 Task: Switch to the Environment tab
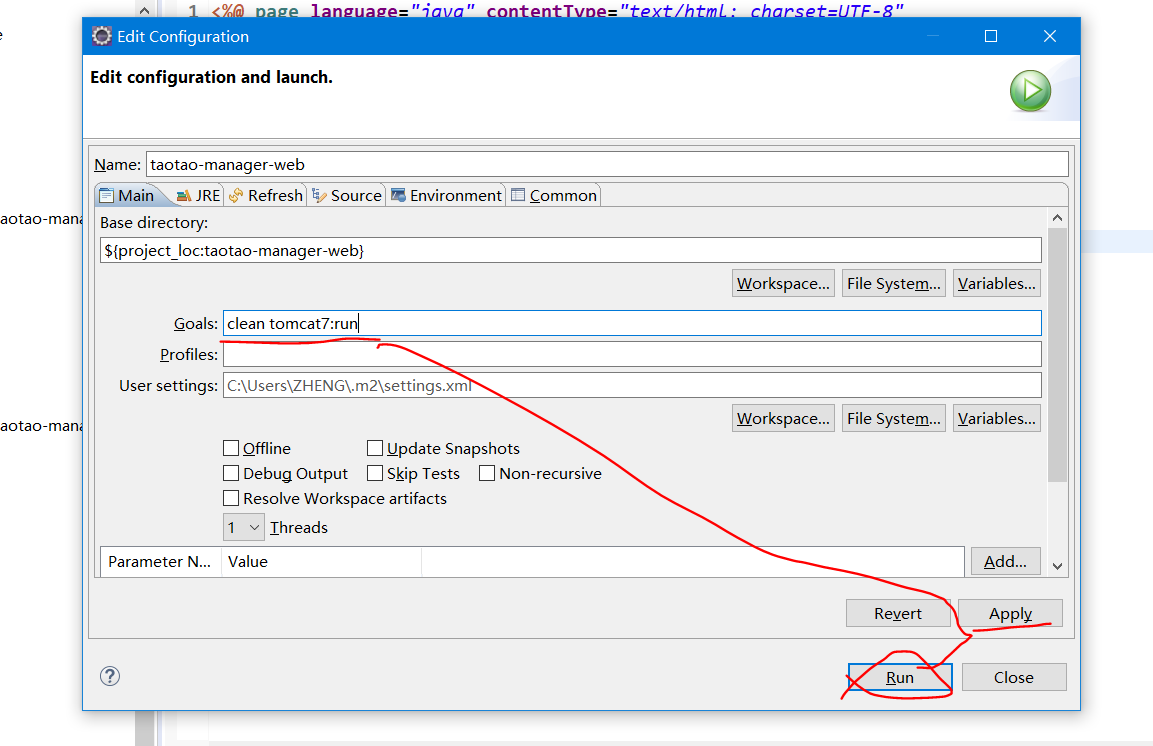tap(446, 196)
